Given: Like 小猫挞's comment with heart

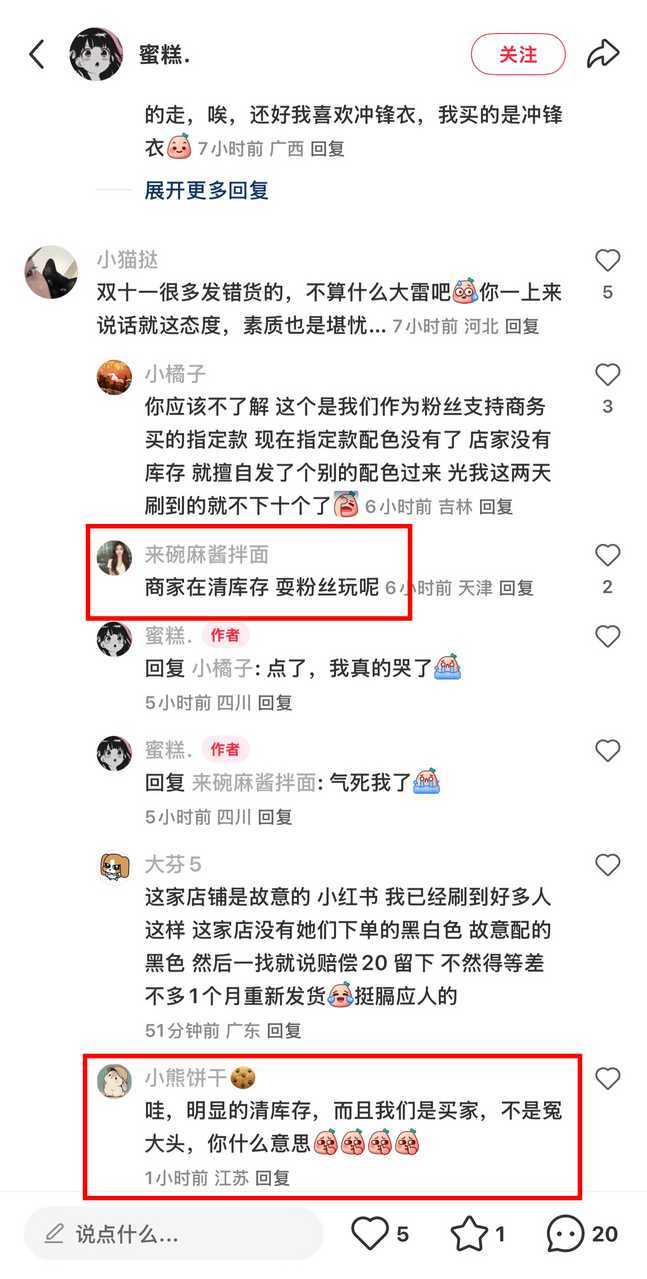Looking at the screenshot, I should [608, 261].
